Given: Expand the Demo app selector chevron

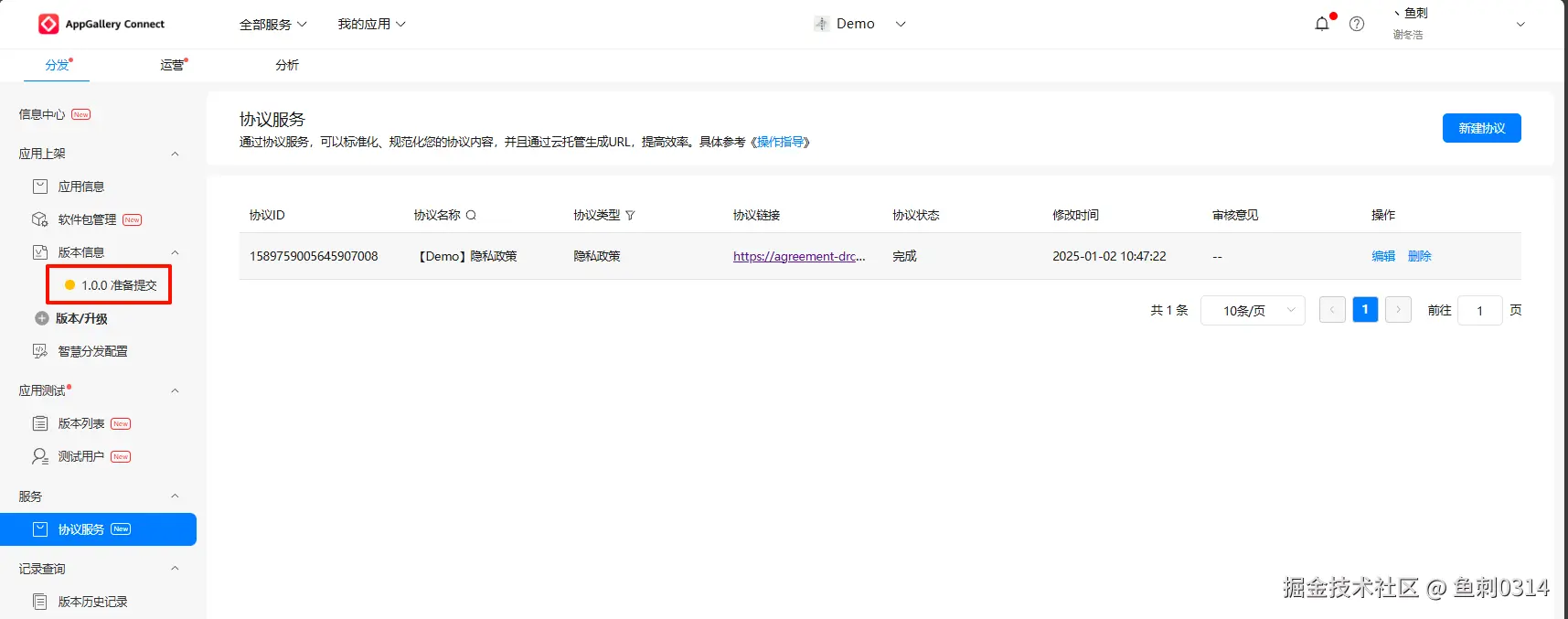Looking at the screenshot, I should pos(901,24).
